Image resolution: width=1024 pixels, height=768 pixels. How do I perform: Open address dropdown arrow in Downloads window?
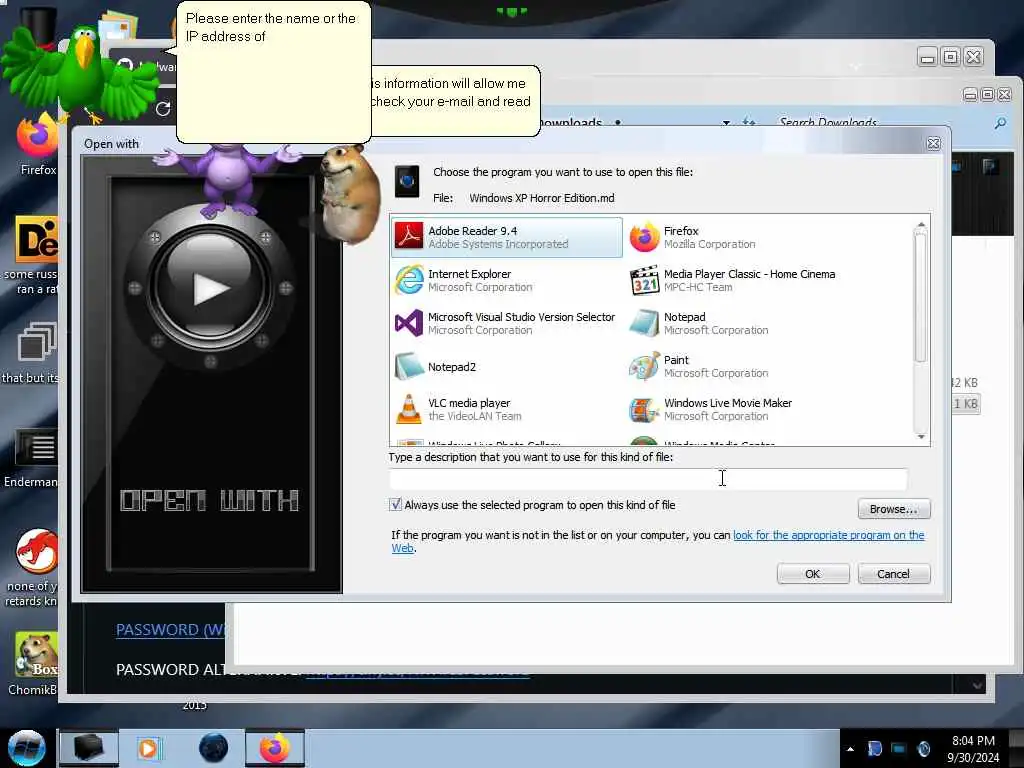726,122
